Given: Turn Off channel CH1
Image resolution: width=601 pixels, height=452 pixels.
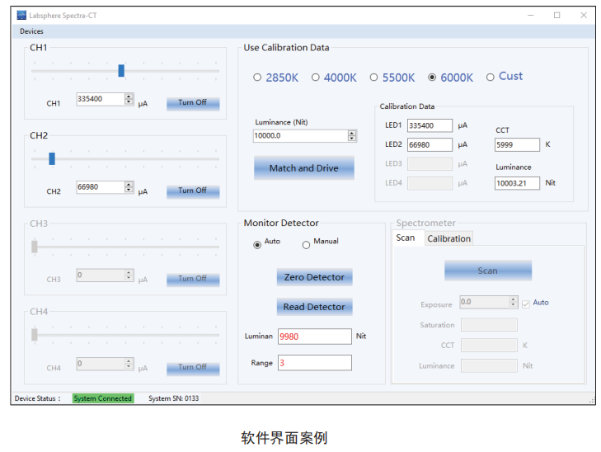Looking at the screenshot, I should [192, 103].
